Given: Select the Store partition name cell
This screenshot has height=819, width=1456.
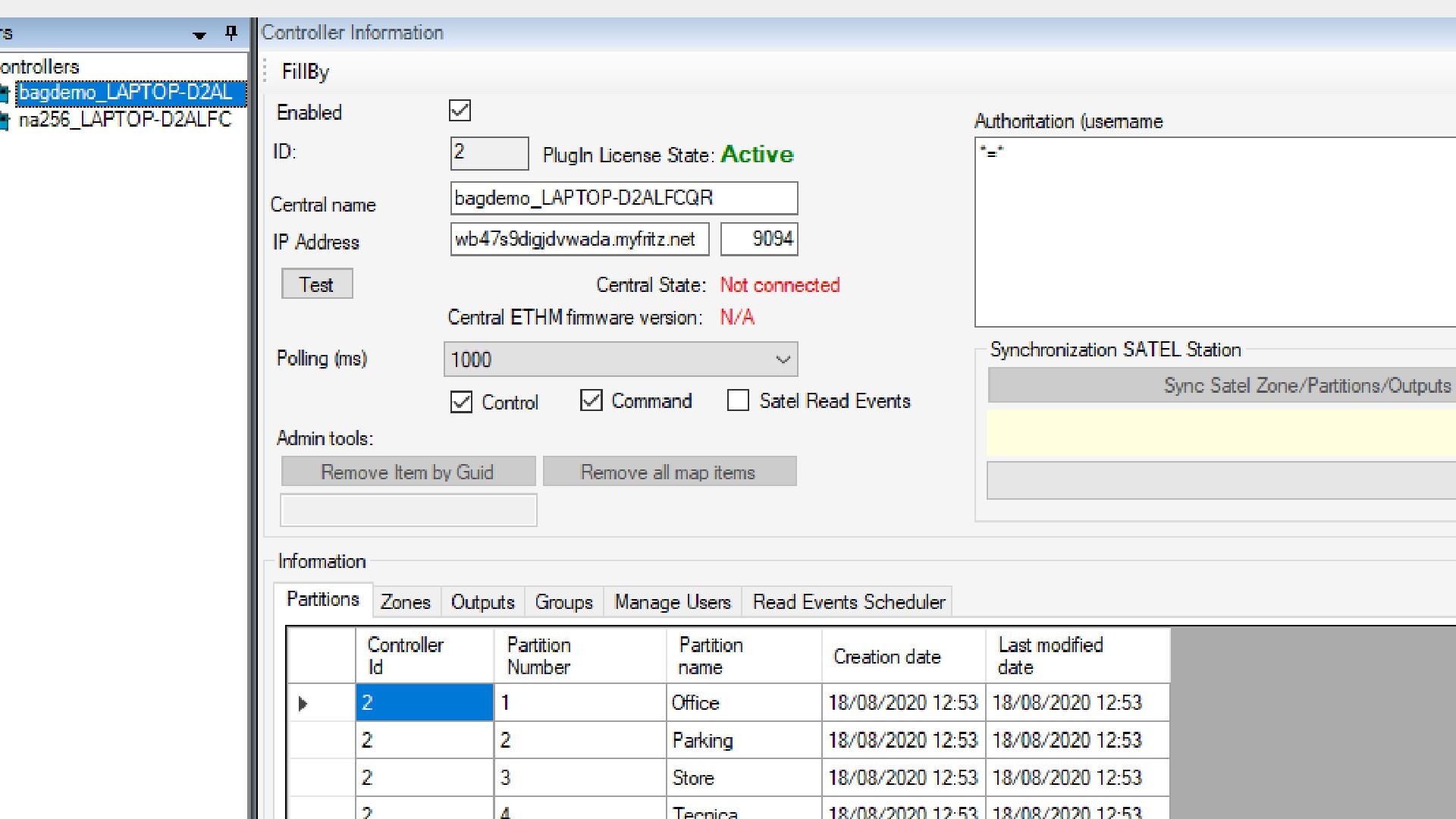Looking at the screenshot, I should click(x=744, y=777).
